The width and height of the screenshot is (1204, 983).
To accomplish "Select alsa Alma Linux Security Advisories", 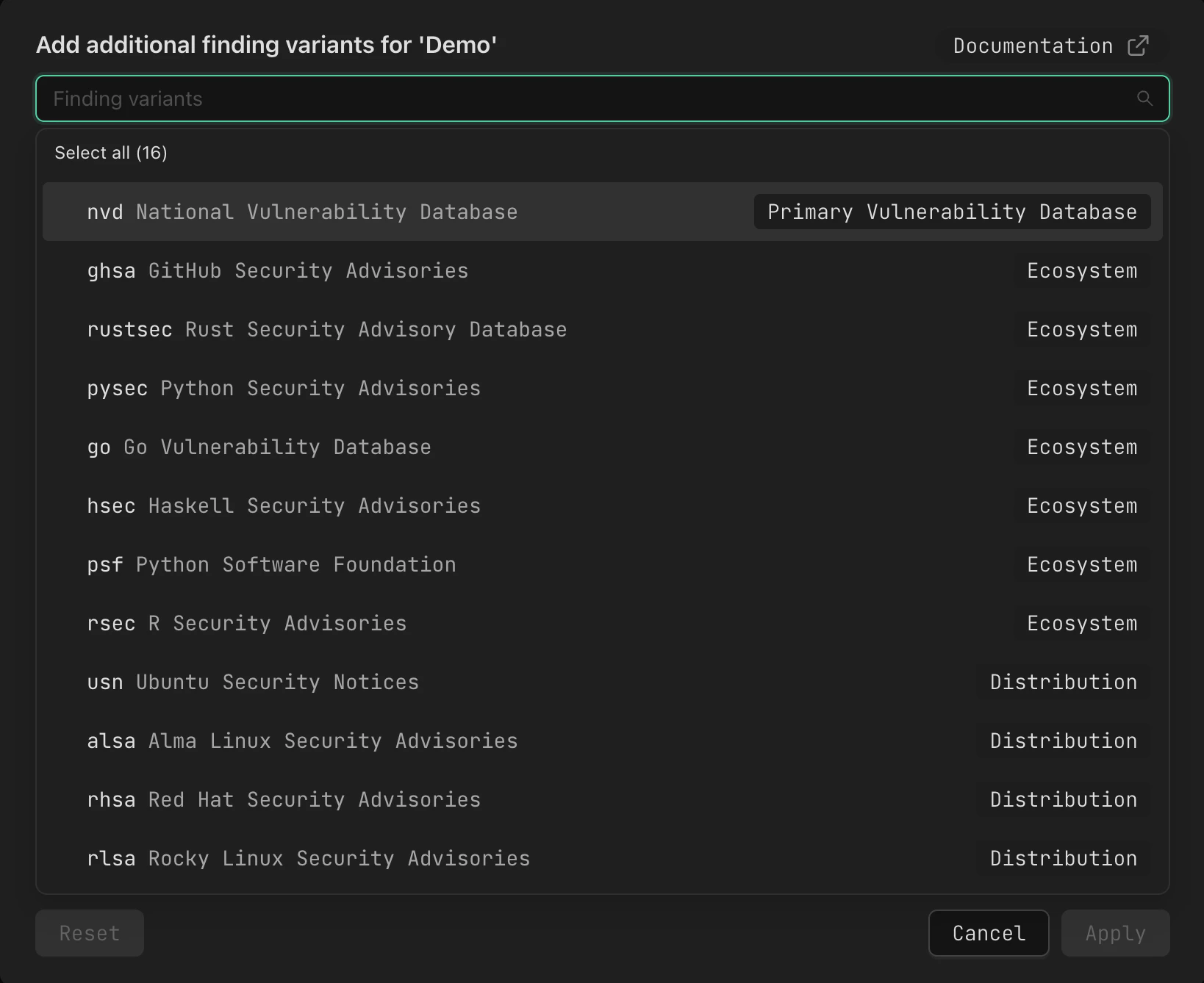I will pyautogui.click(x=302, y=741).
